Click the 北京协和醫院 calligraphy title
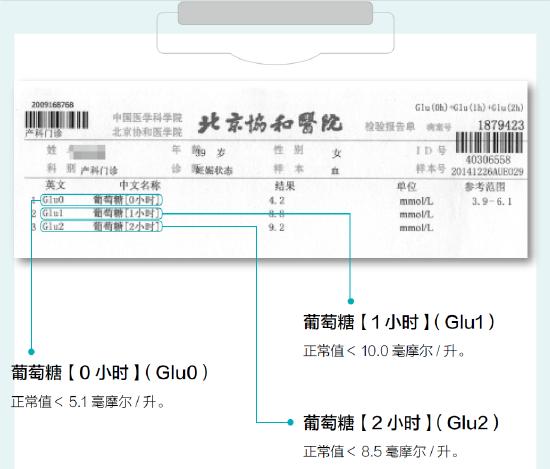The image size is (550, 469). (269, 123)
